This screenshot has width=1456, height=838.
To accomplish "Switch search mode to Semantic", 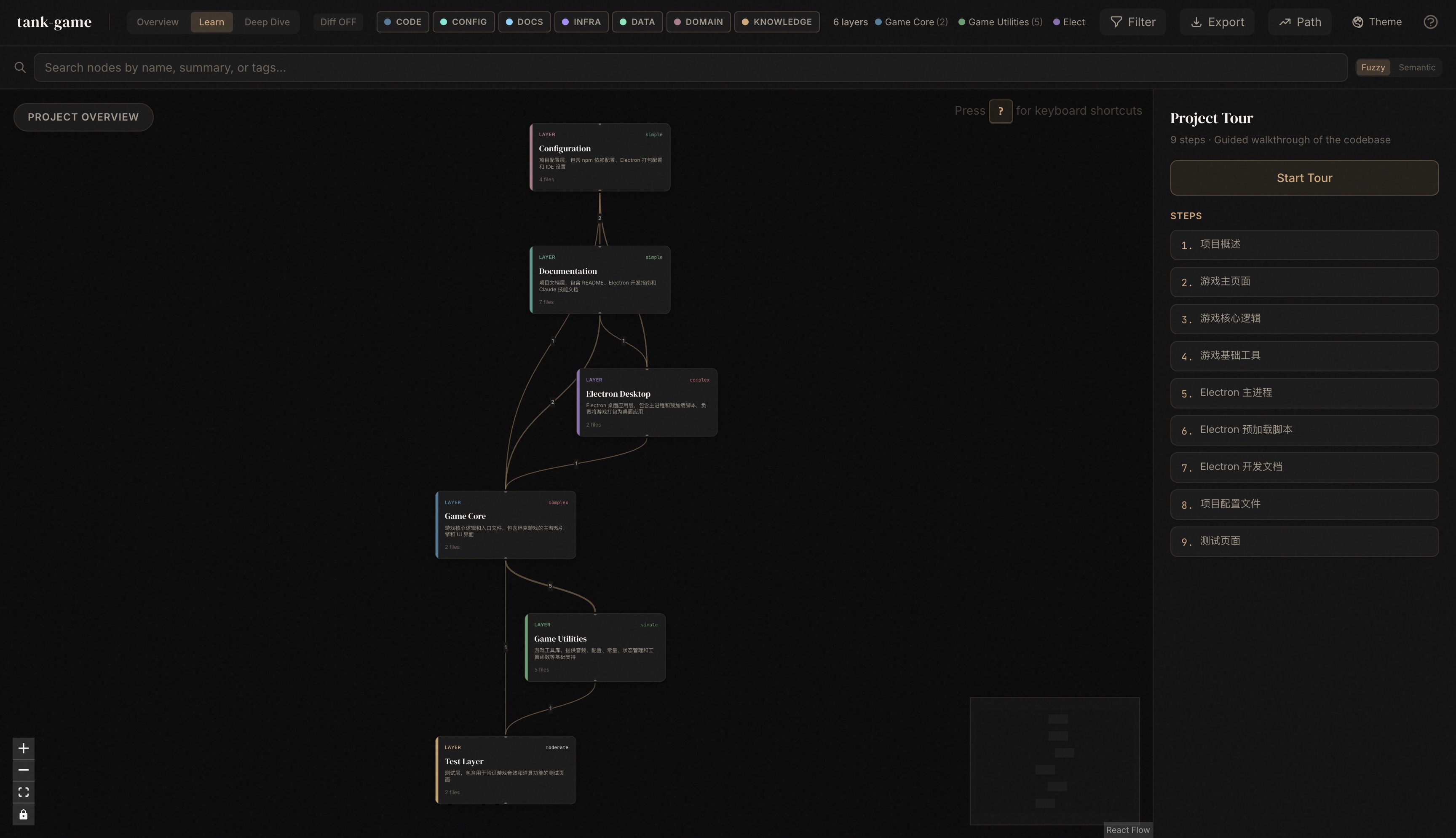I will coord(1416,67).
